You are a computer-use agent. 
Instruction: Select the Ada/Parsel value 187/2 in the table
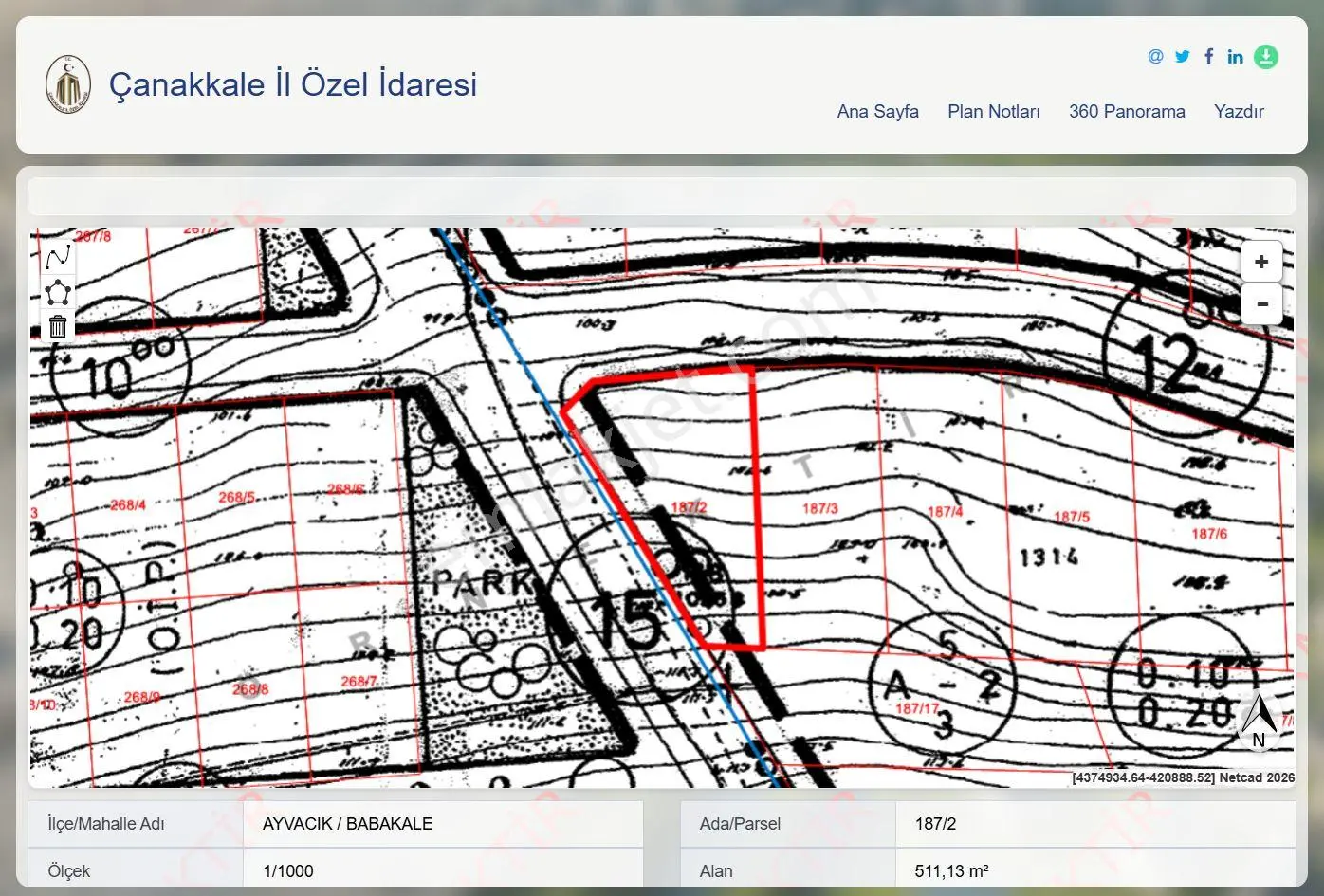click(x=935, y=823)
